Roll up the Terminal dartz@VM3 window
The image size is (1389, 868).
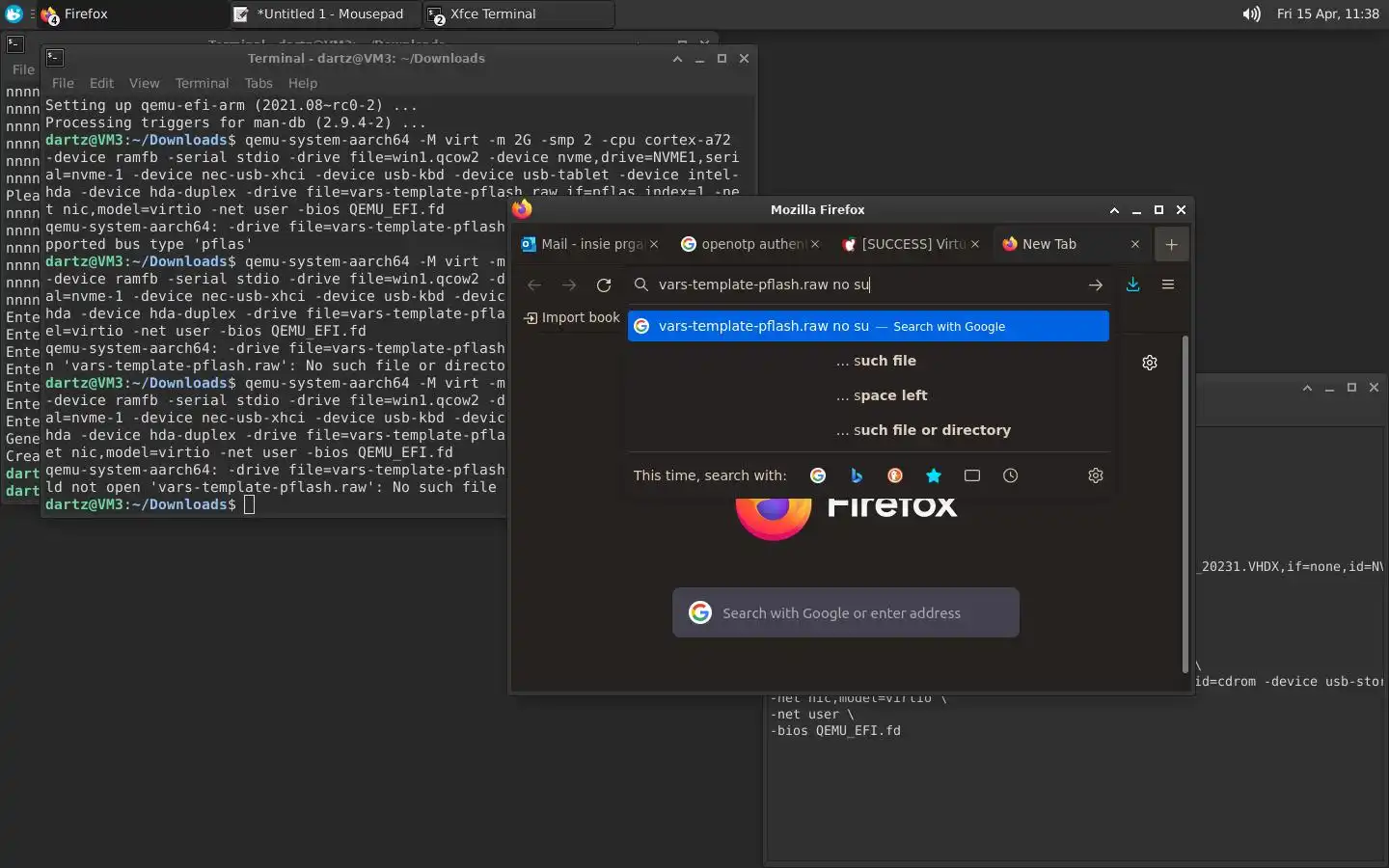pyautogui.click(x=677, y=58)
